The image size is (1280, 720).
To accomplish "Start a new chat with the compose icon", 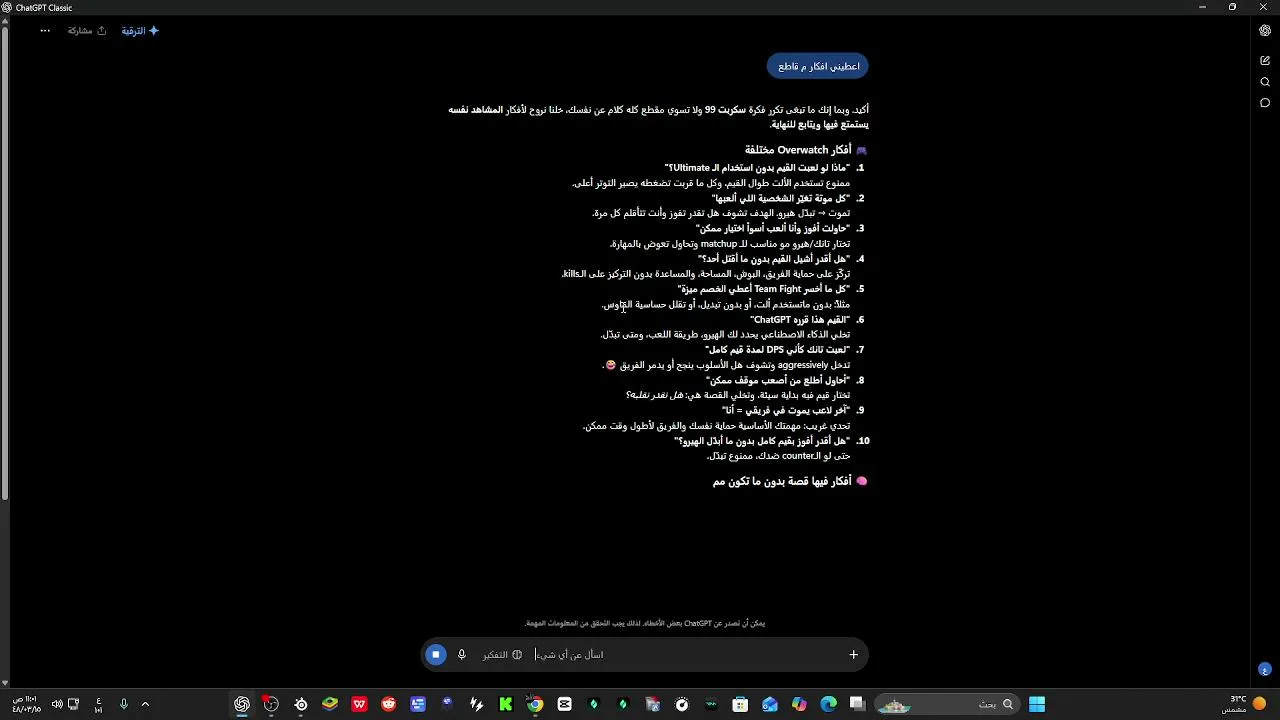I will coord(1265,60).
